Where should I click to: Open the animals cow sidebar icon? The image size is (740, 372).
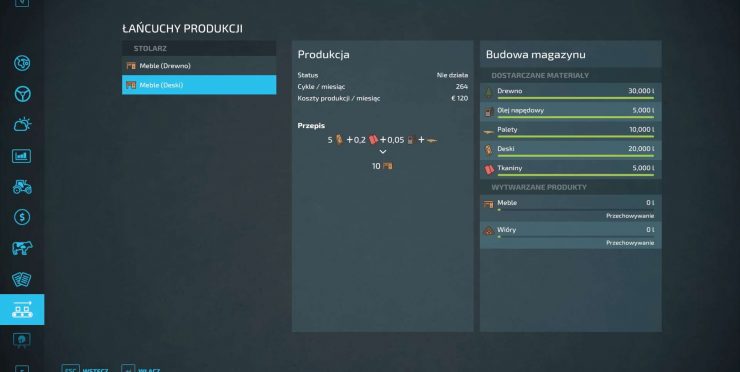pyautogui.click(x=22, y=248)
